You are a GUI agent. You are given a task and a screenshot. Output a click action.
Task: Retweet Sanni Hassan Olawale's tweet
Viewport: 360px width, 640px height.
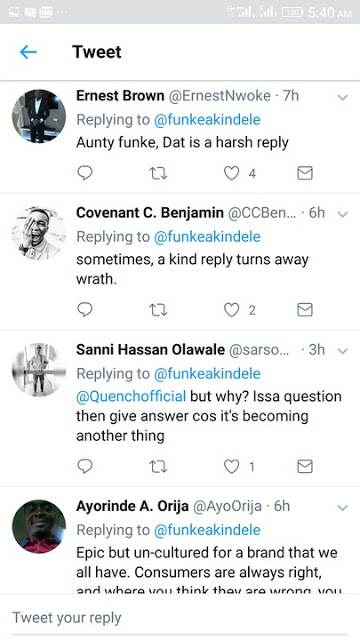tap(158, 466)
